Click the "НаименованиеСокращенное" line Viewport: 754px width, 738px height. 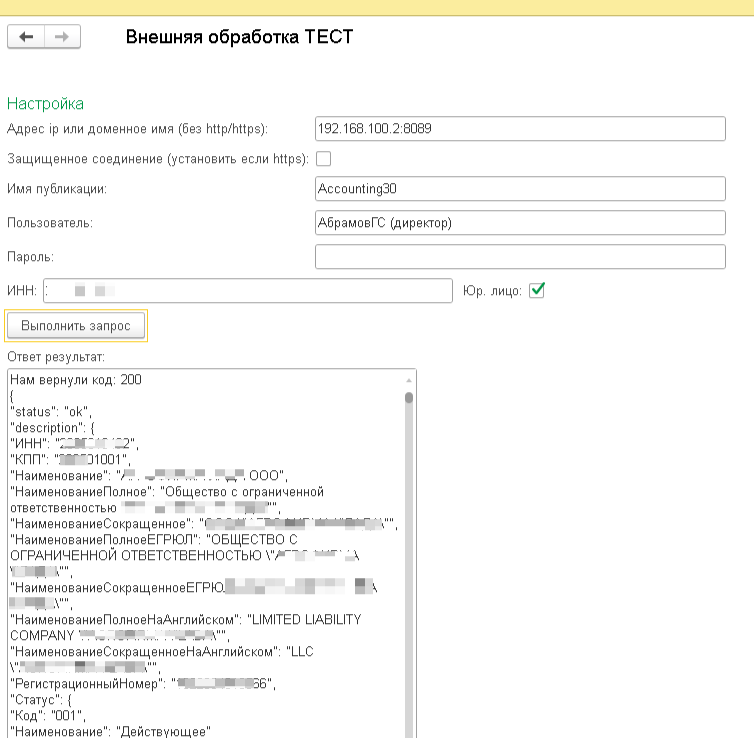[204, 524]
